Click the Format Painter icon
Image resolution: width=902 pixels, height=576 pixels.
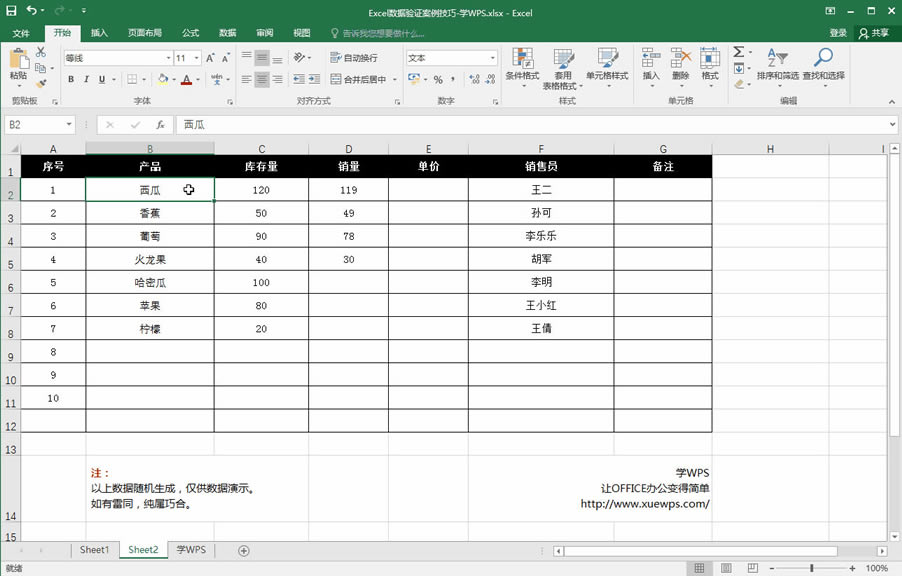41,83
